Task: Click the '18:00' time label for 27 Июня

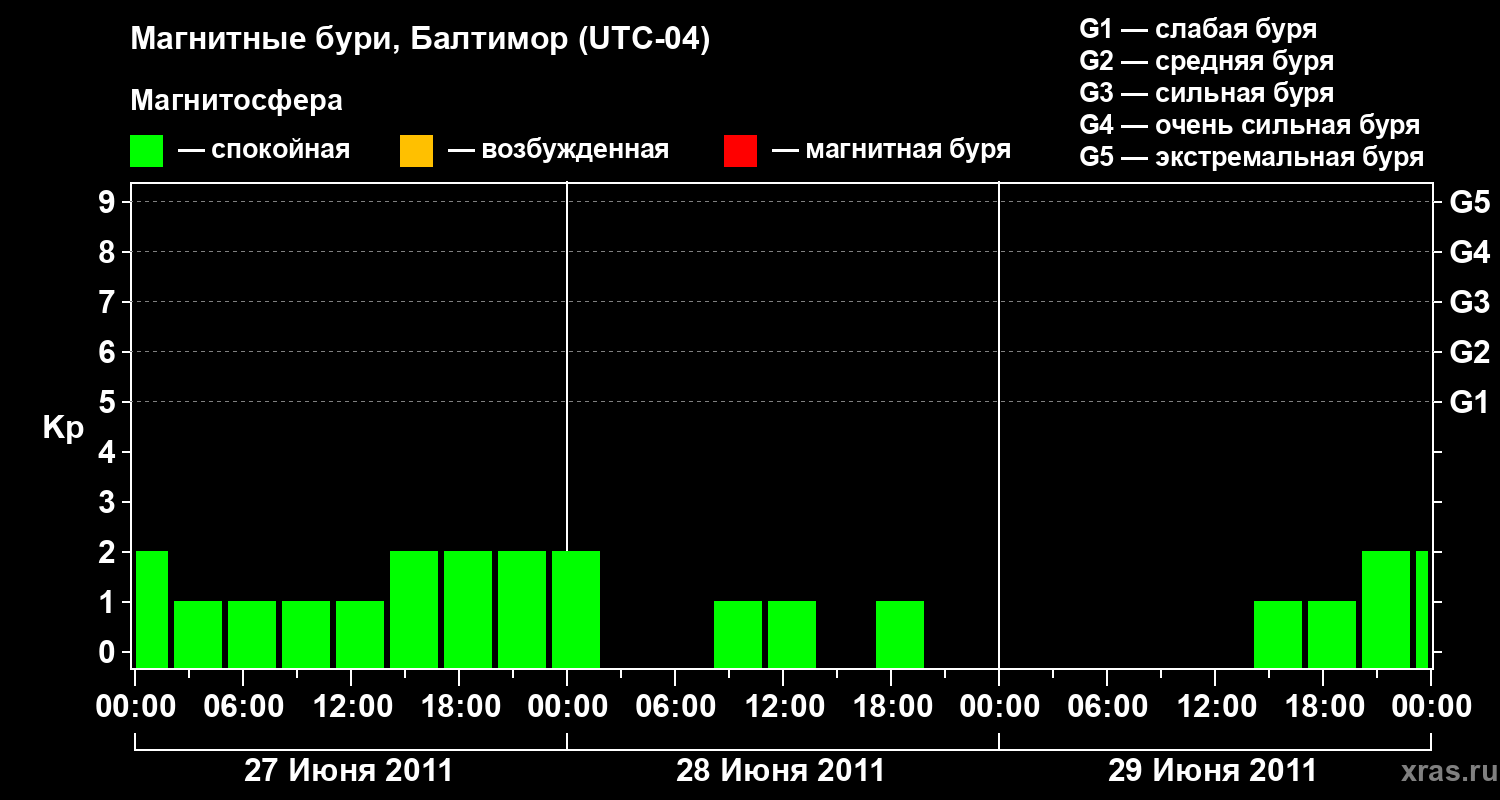Action: 459,707
